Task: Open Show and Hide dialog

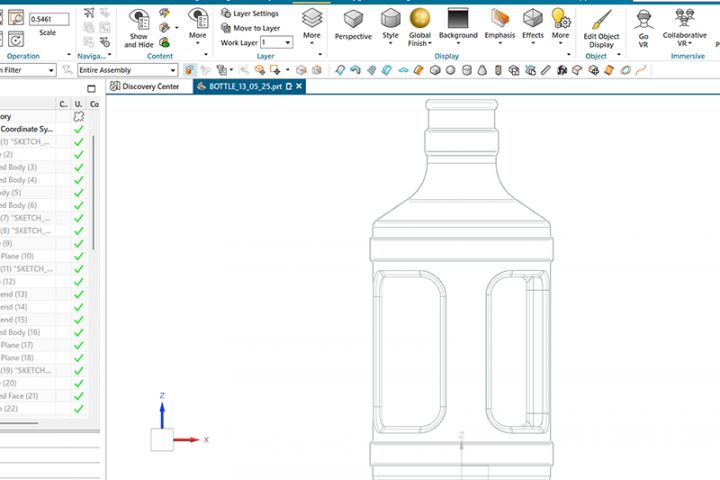Action: [139, 28]
